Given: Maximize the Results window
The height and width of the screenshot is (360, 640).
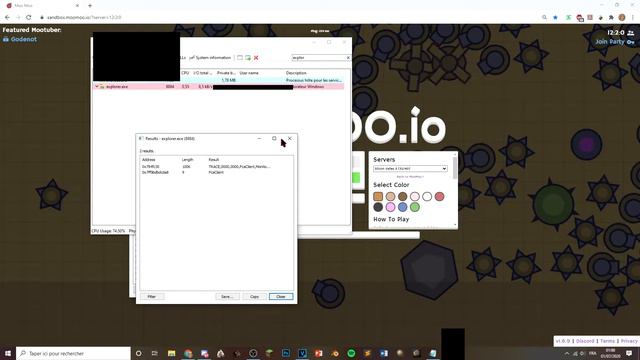Looking at the screenshot, I should pyautogui.click(x=274, y=138).
